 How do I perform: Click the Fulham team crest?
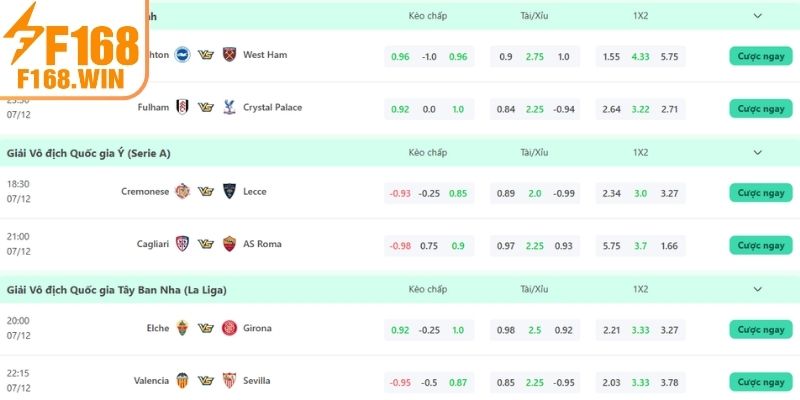pos(182,107)
